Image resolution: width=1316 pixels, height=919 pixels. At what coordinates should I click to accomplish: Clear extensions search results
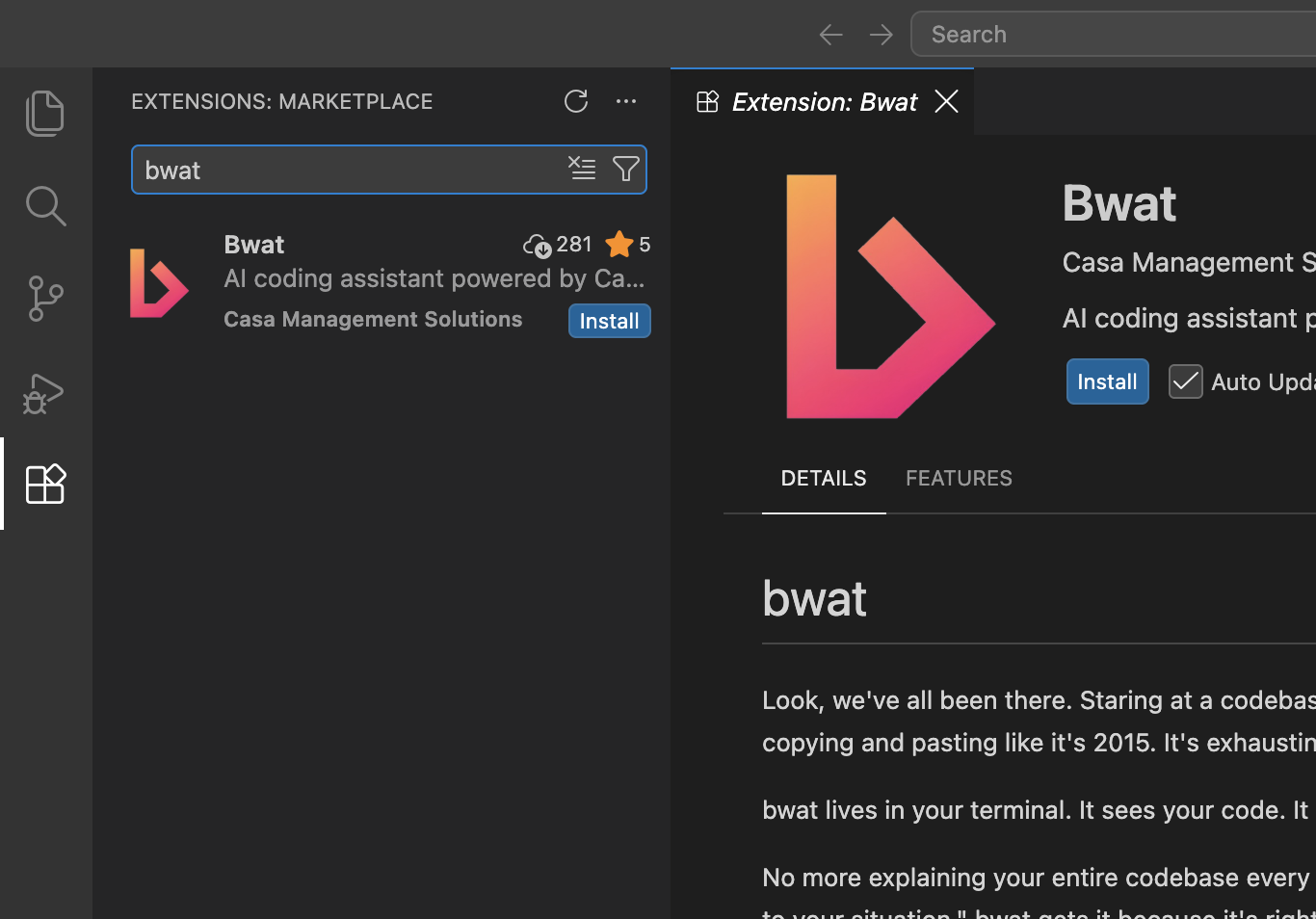click(582, 169)
